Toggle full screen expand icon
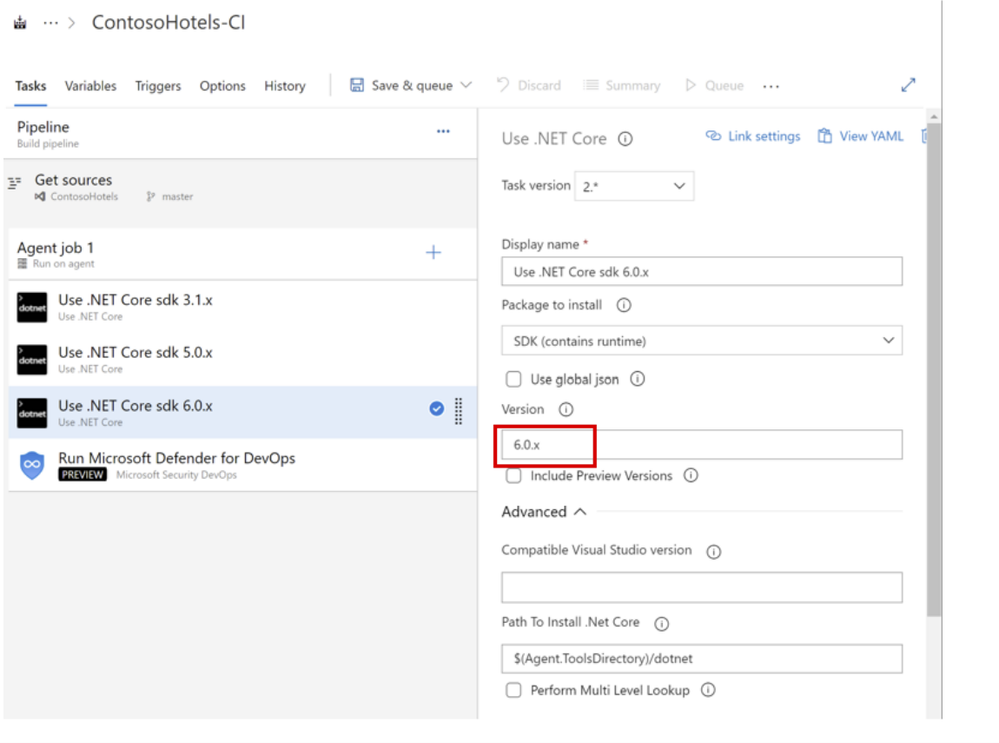The image size is (999, 743). tap(908, 85)
